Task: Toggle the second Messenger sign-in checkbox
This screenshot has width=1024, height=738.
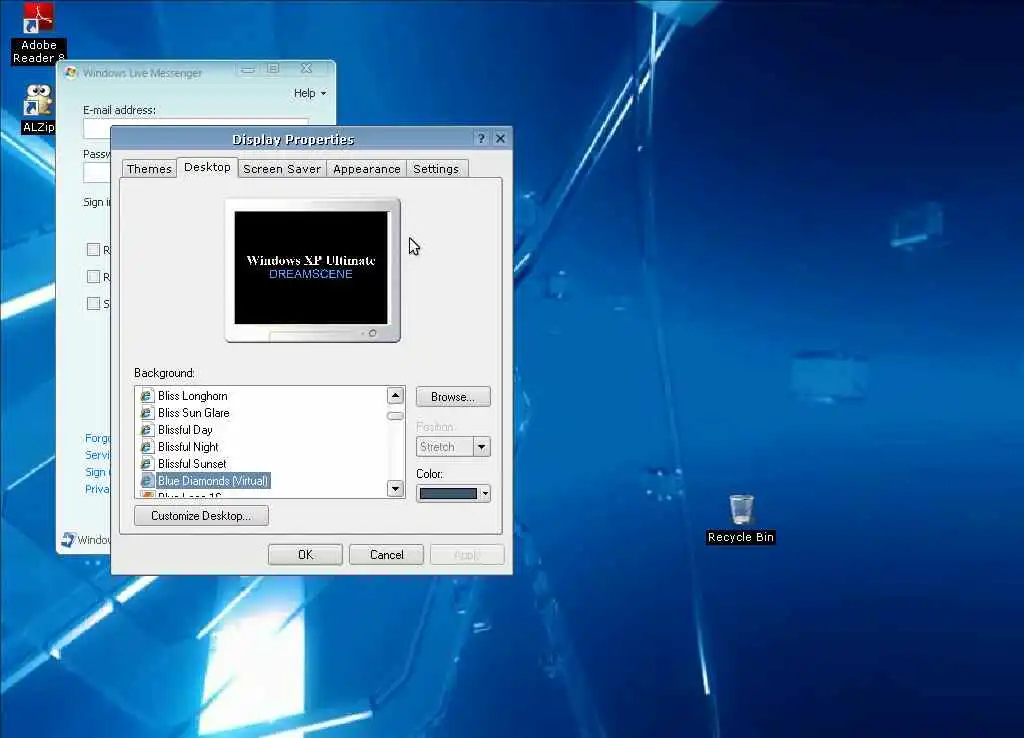Action: tap(93, 276)
